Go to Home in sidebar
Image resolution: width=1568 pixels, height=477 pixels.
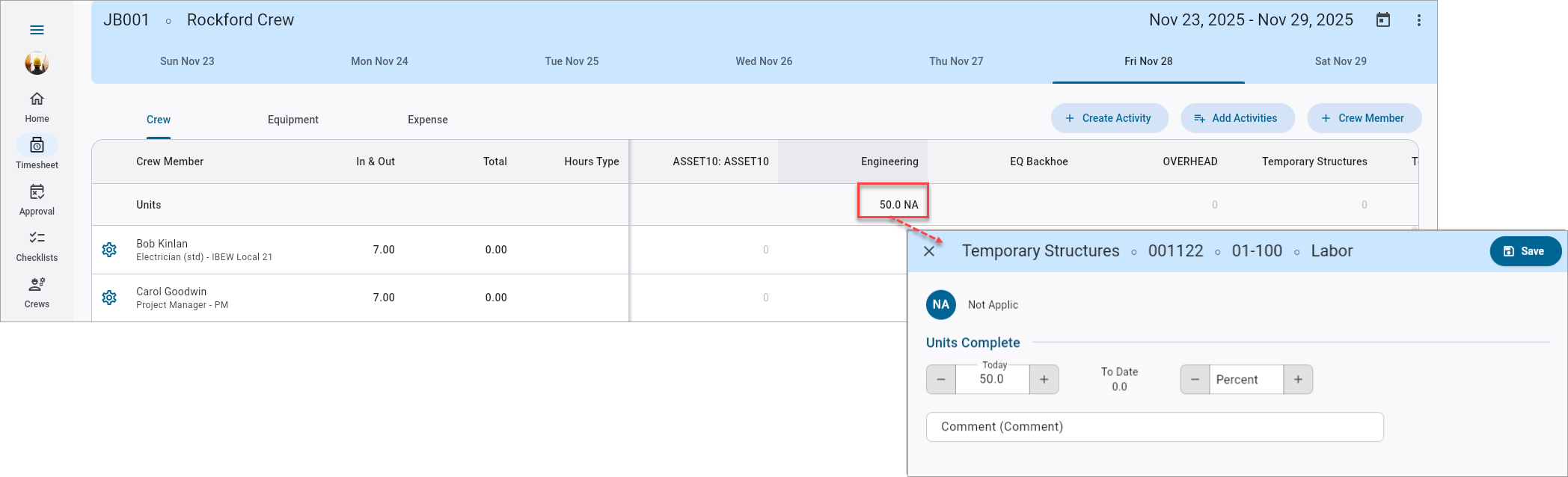coord(37,107)
